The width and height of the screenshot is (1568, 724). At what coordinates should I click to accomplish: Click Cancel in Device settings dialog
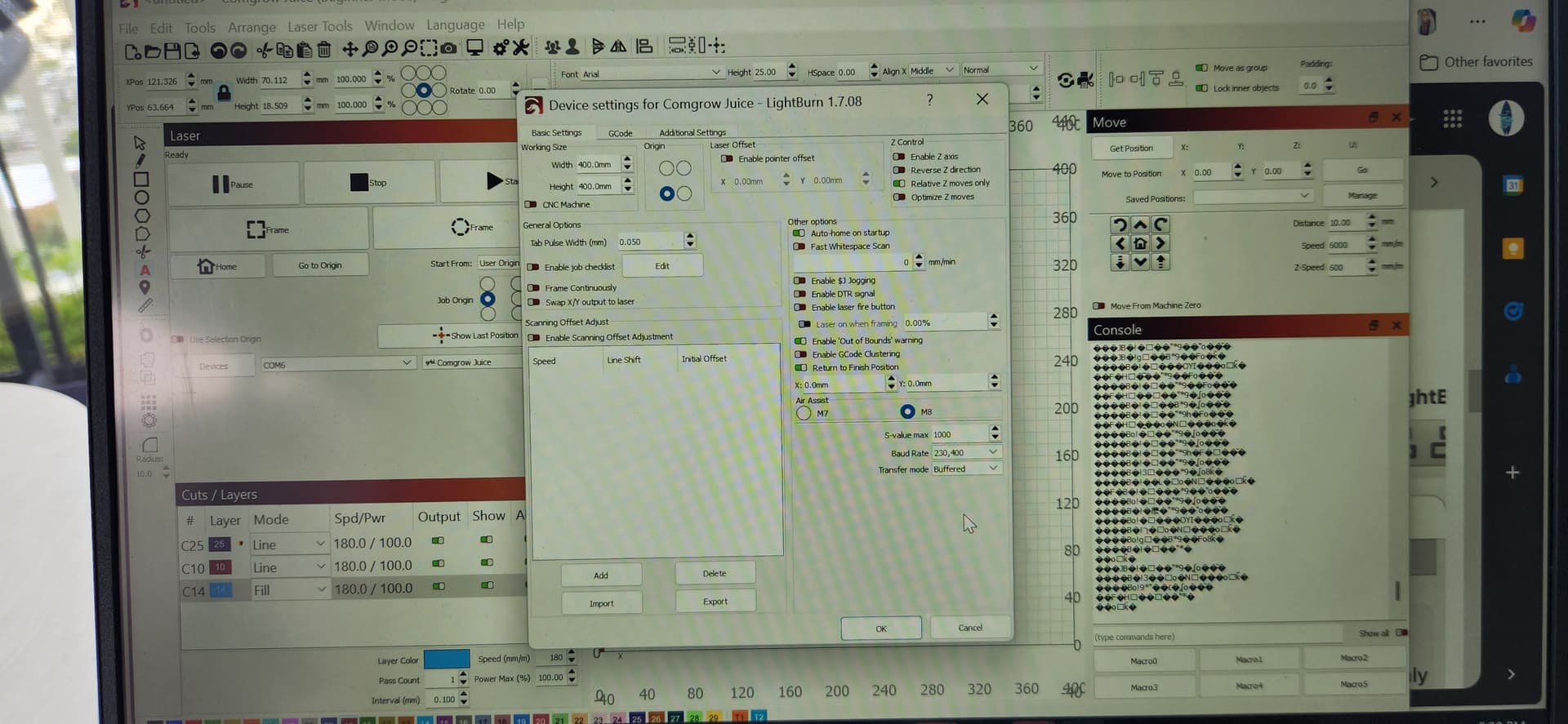point(970,628)
